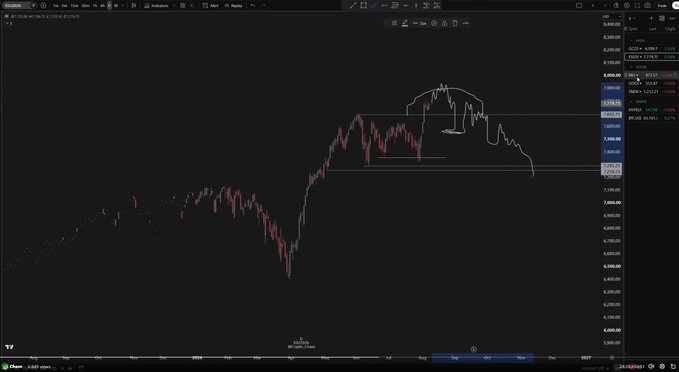Select the arrow drawing tool

click(x=384, y=6)
